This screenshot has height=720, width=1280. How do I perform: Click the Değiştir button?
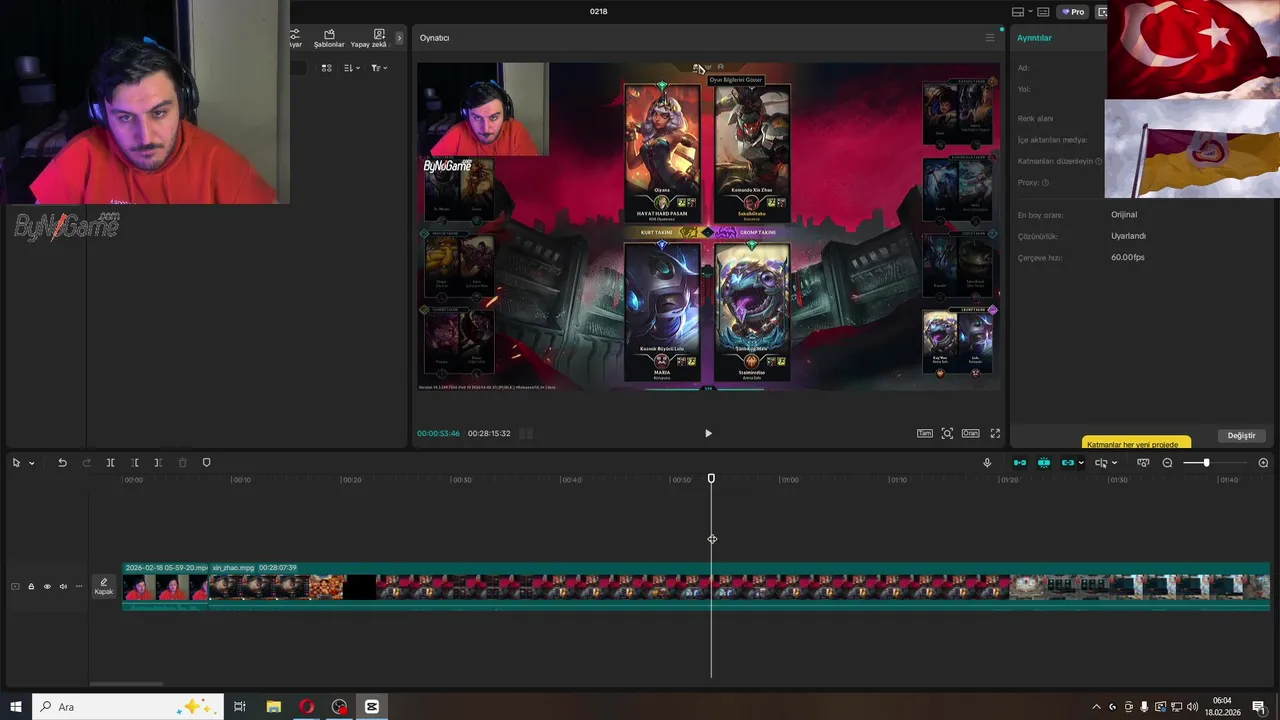pos(1241,435)
